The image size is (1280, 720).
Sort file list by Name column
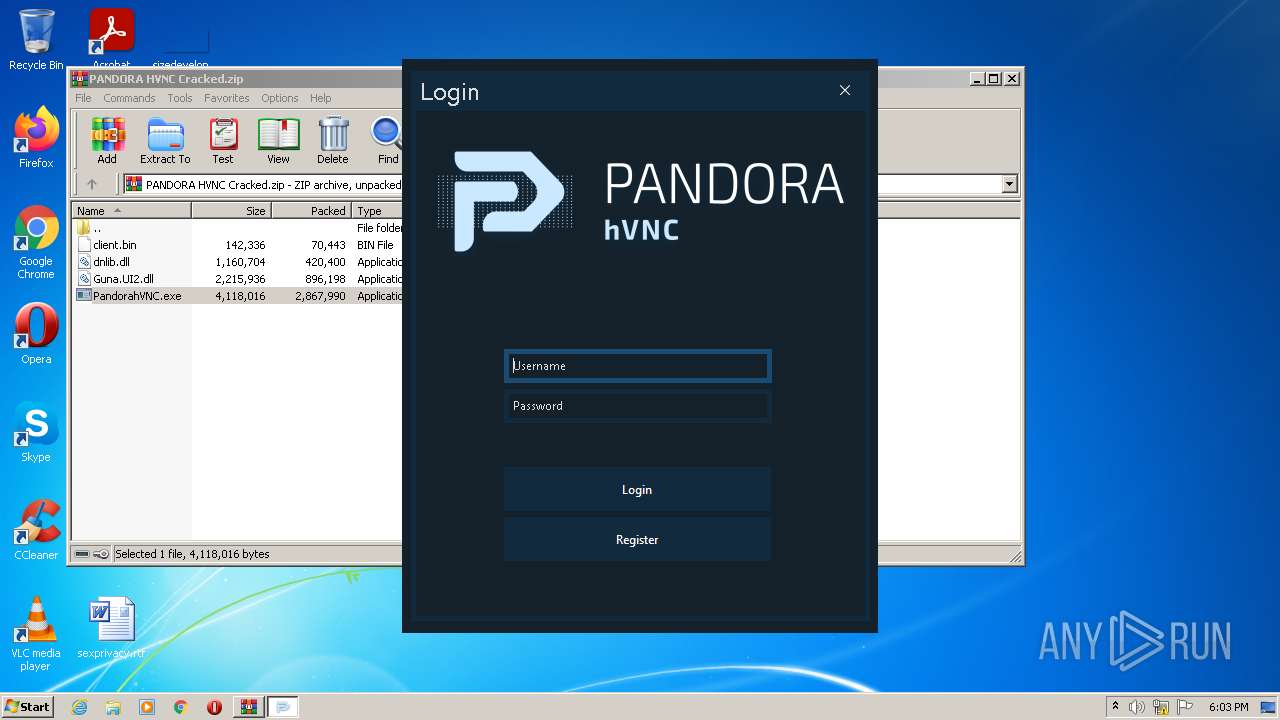131,211
